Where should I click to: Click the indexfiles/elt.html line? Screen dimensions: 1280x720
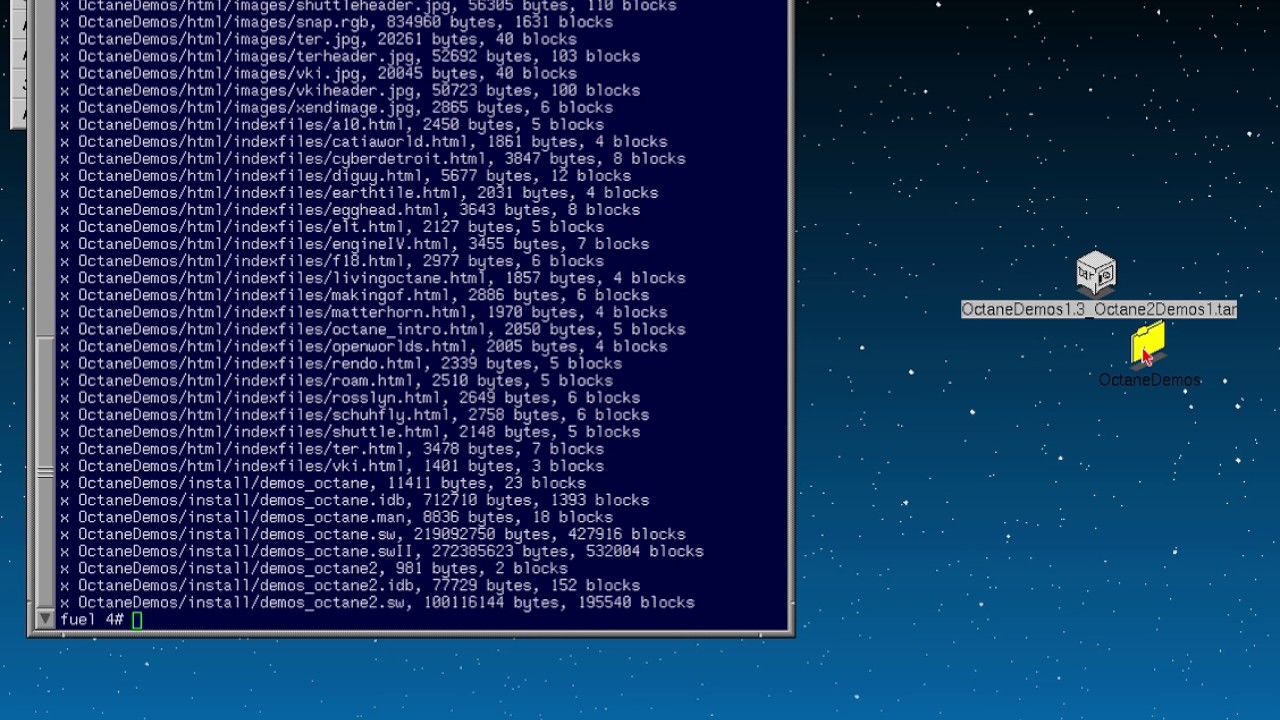coord(331,229)
